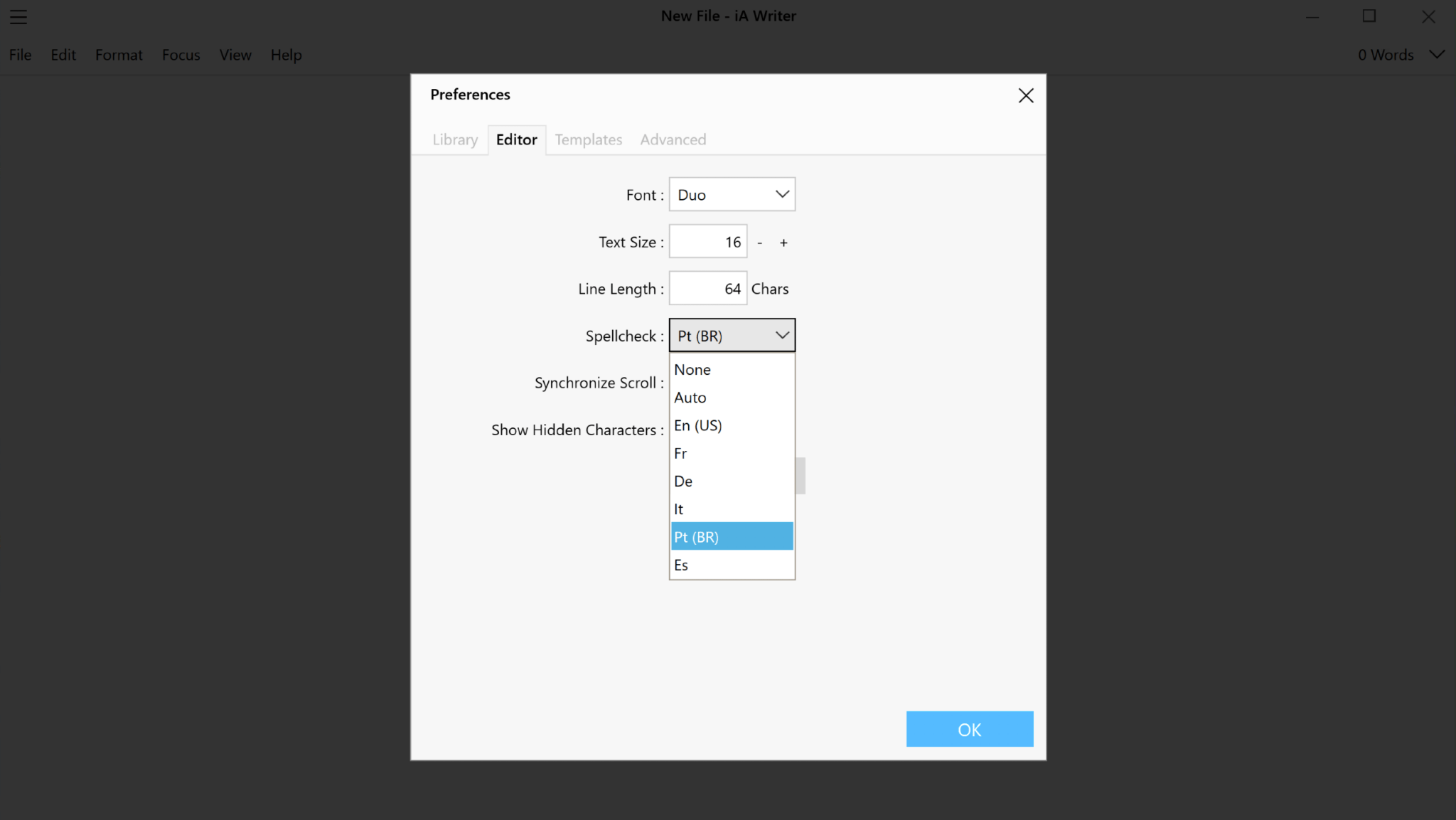Click the Text Size input field

tap(708, 242)
